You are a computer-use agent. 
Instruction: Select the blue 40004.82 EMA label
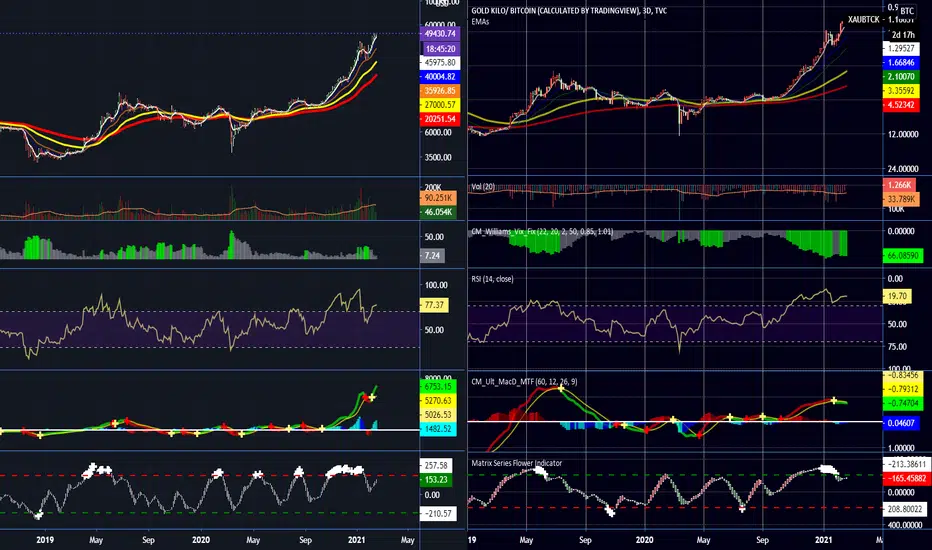[440, 77]
